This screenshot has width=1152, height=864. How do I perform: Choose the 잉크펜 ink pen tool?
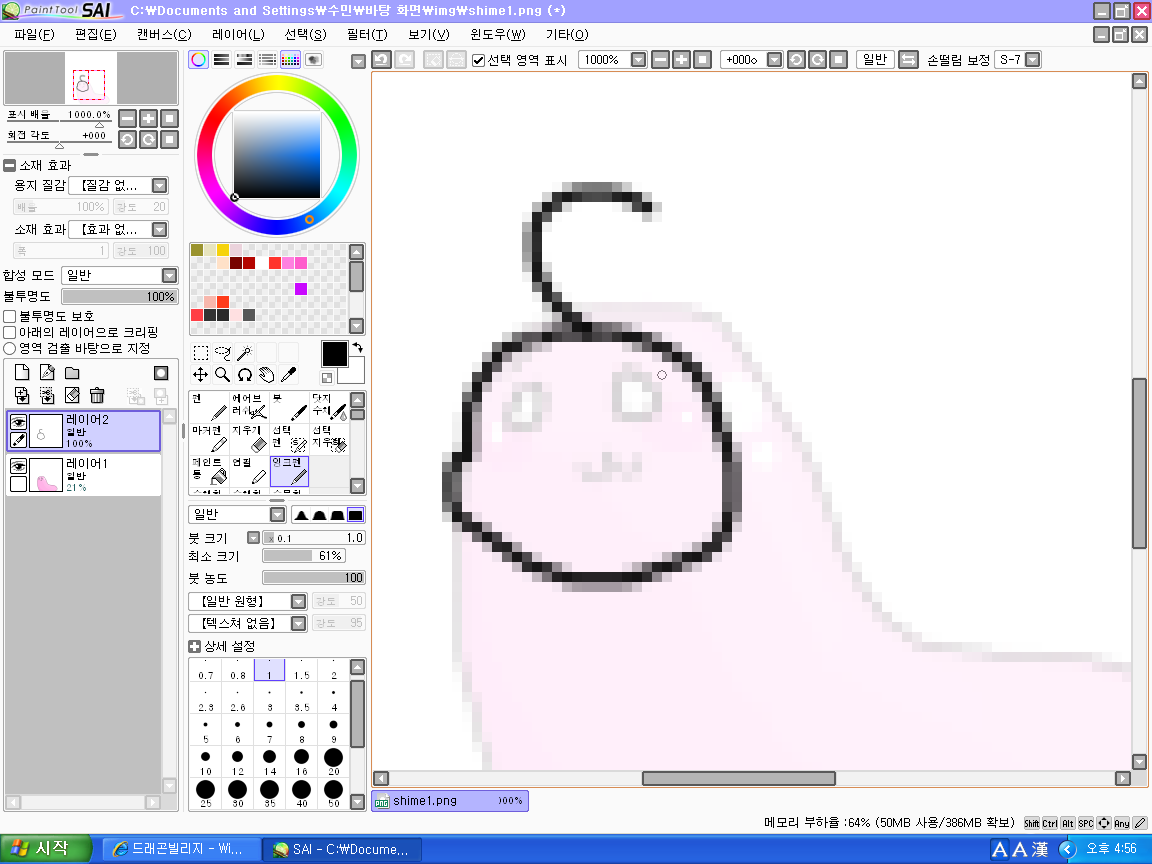(x=289, y=471)
